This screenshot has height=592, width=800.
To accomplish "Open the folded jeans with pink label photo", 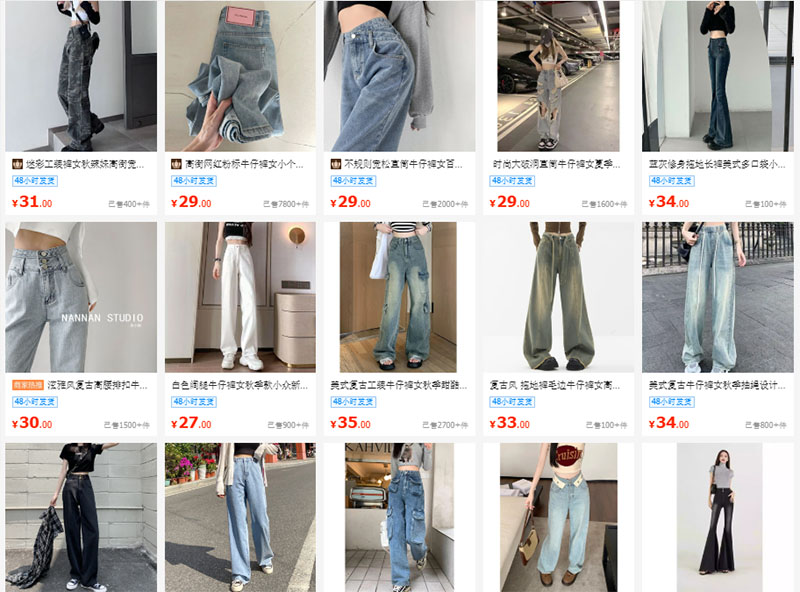I will coord(240,76).
